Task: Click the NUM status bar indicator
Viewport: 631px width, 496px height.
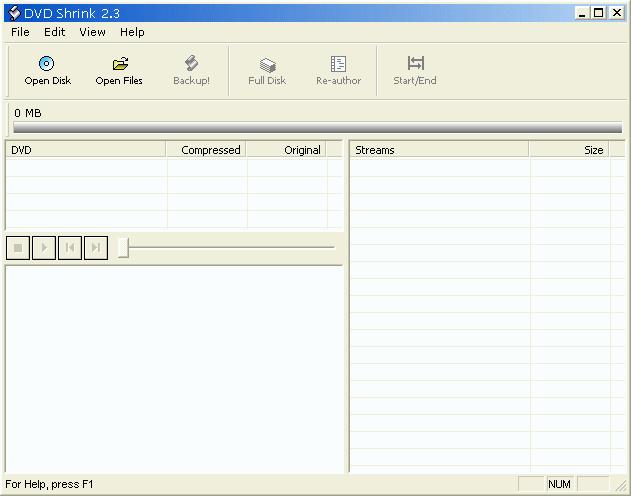Action: 559,484
